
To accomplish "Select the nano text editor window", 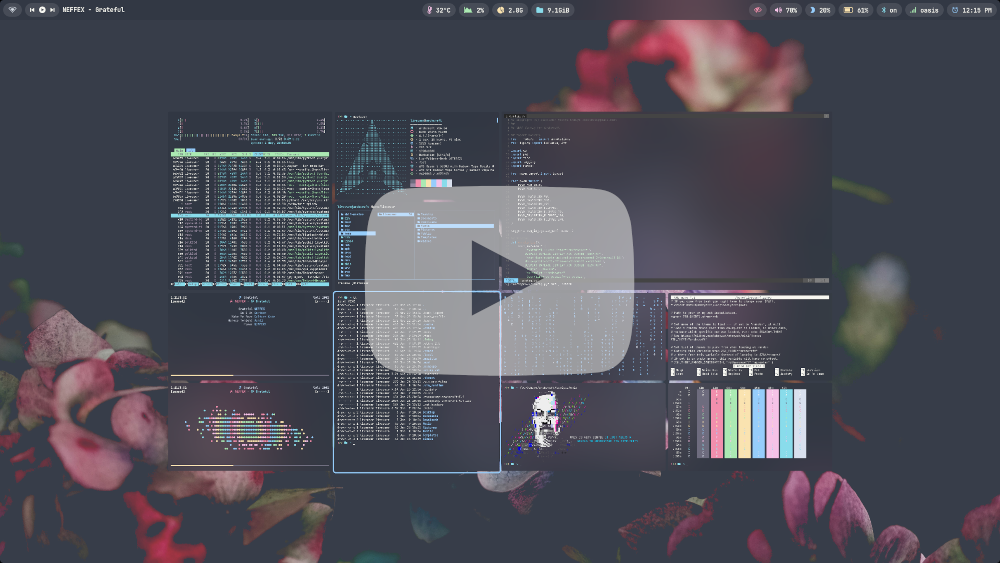I will click(749, 335).
